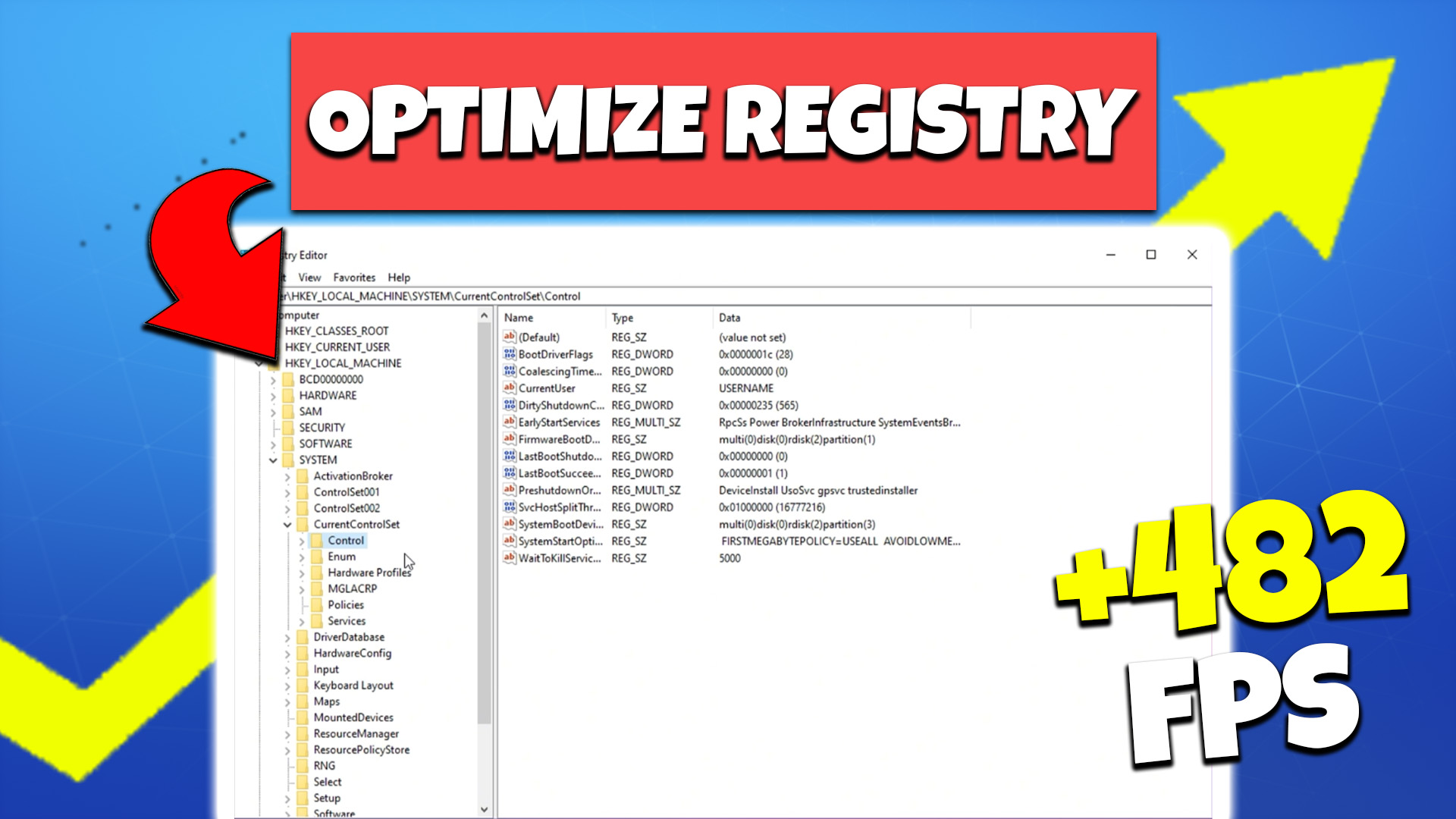Collapse the SYSTEM key chevron
The image size is (1456, 819).
coord(273,460)
